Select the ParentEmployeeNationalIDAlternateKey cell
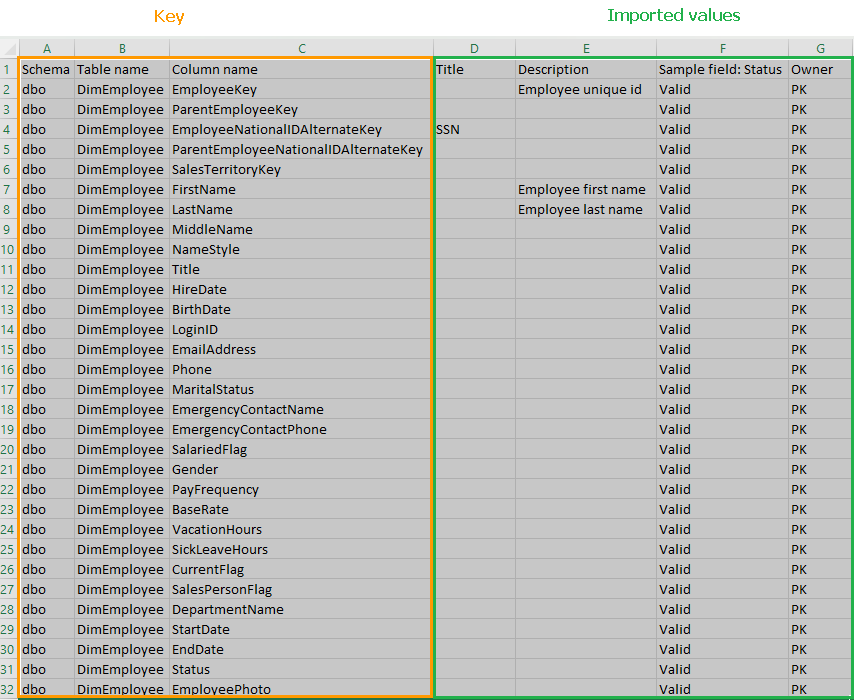Image resolution: width=854 pixels, height=700 pixels. click(297, 150)
